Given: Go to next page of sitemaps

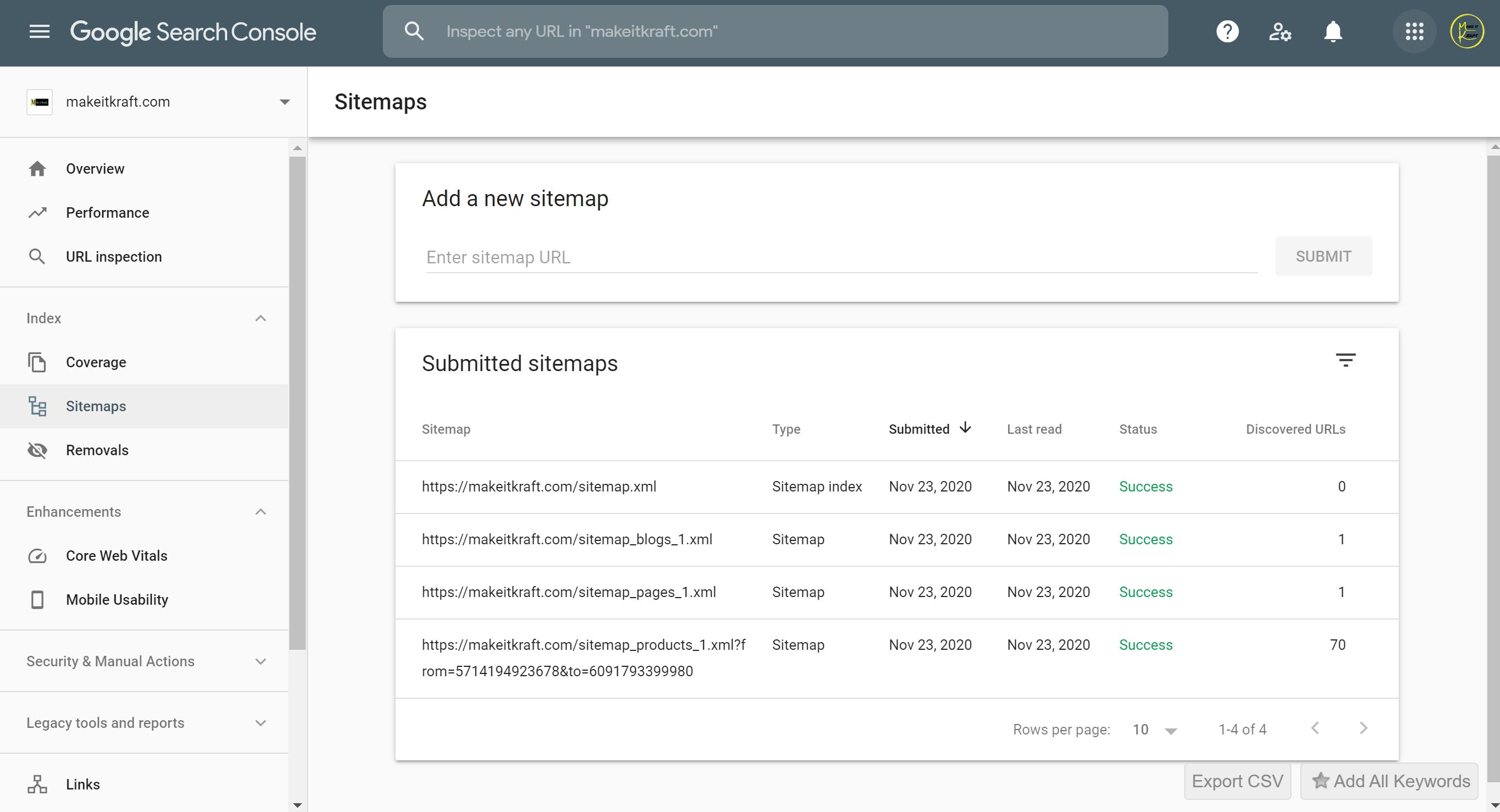Looking at the screenshot, I should click(x=1363, y=728).
